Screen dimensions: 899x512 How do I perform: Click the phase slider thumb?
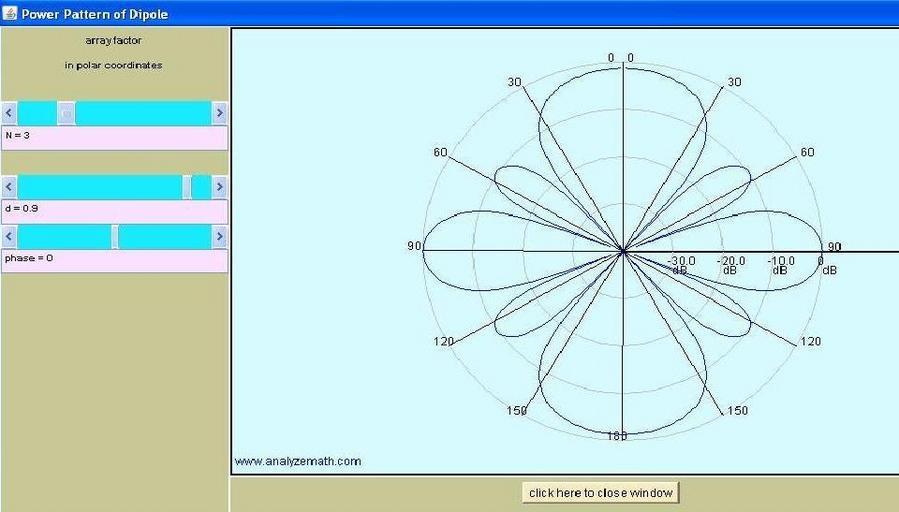114,237
